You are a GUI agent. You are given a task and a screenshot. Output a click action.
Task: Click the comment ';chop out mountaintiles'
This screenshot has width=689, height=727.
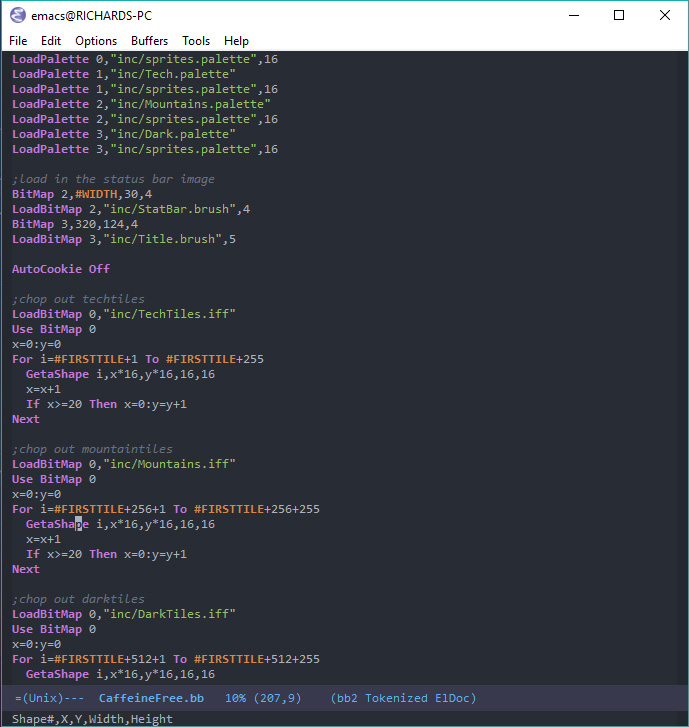pos(92,449)
